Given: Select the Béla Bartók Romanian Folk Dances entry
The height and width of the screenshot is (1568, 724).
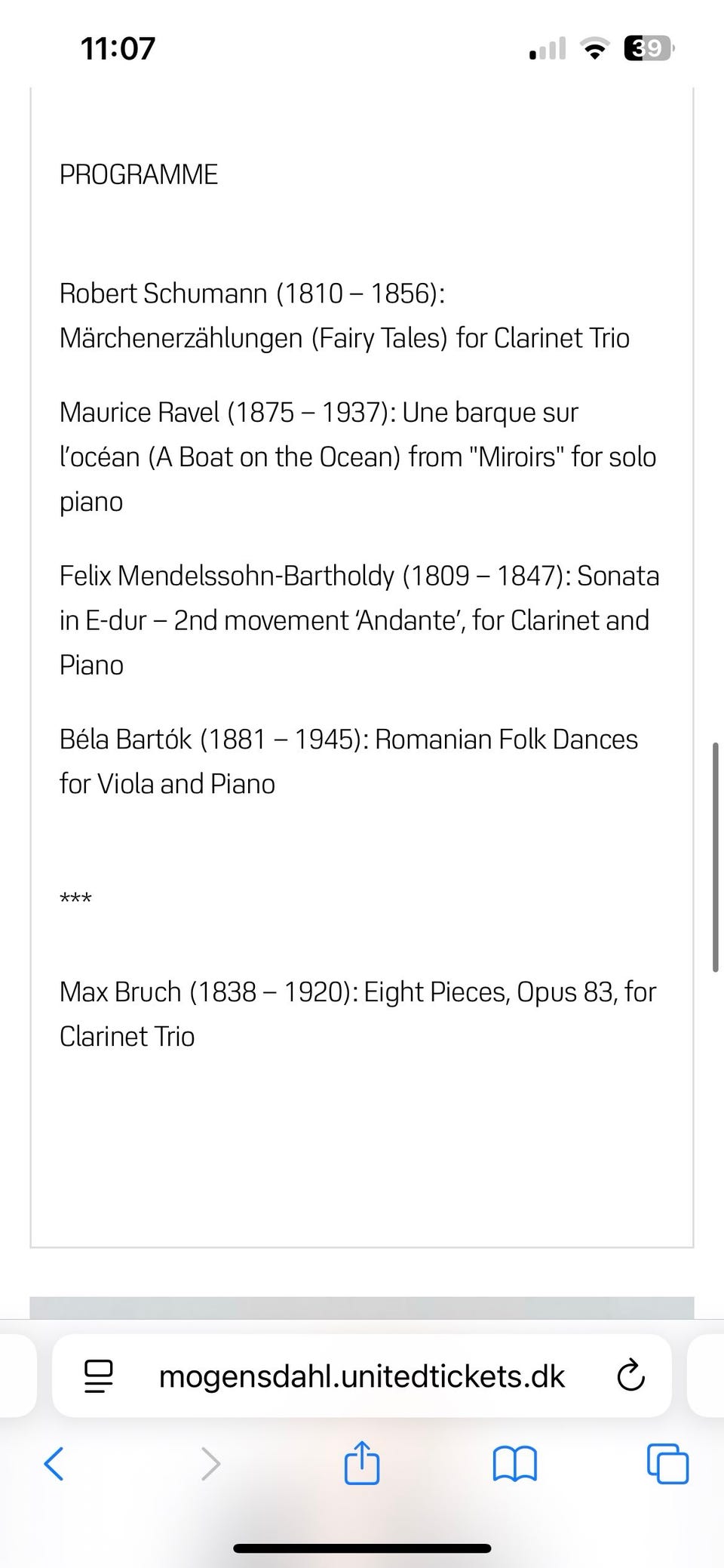Looking at the screenshot, I should tap(348, 761).
